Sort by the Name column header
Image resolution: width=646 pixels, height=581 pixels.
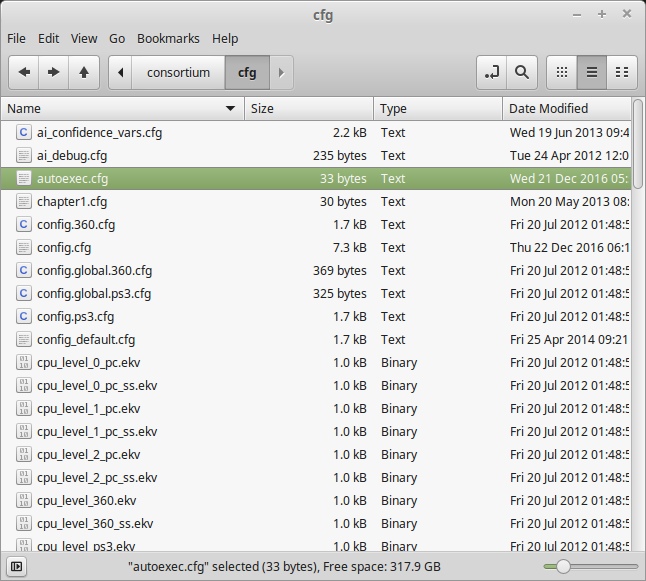click(123, 109)
